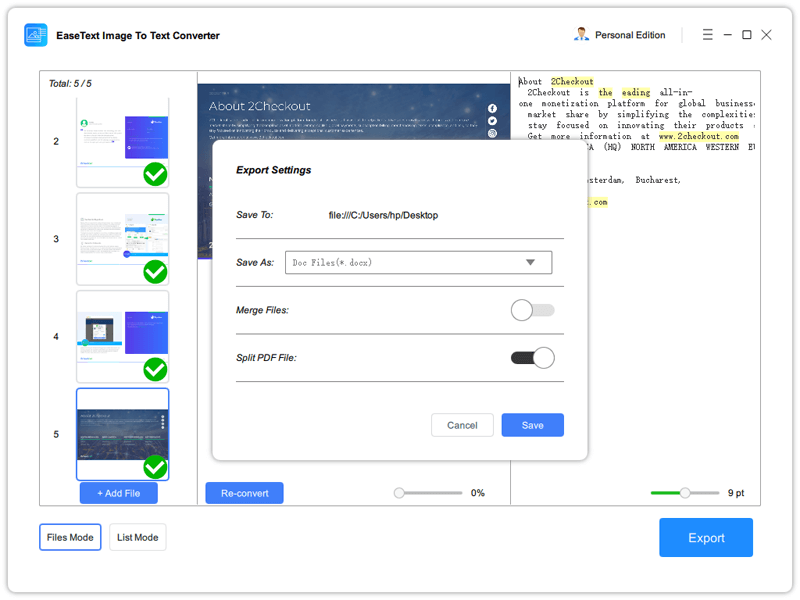800x600 pixels.
Task: Click the www.2checkout.com text in output
Action: tap(698, 136)
